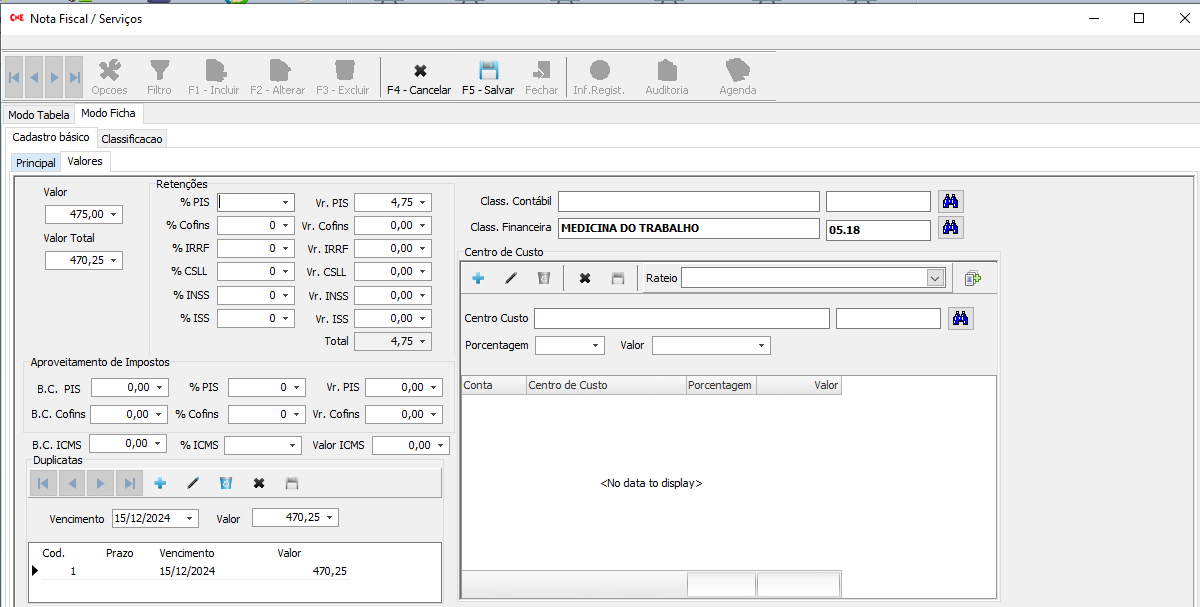The width and height of the screenshot is (1200, 607).
Task: Add new entry in Centro de Custo toolbar
Action: pyautogui.click(x=478, y=278)
